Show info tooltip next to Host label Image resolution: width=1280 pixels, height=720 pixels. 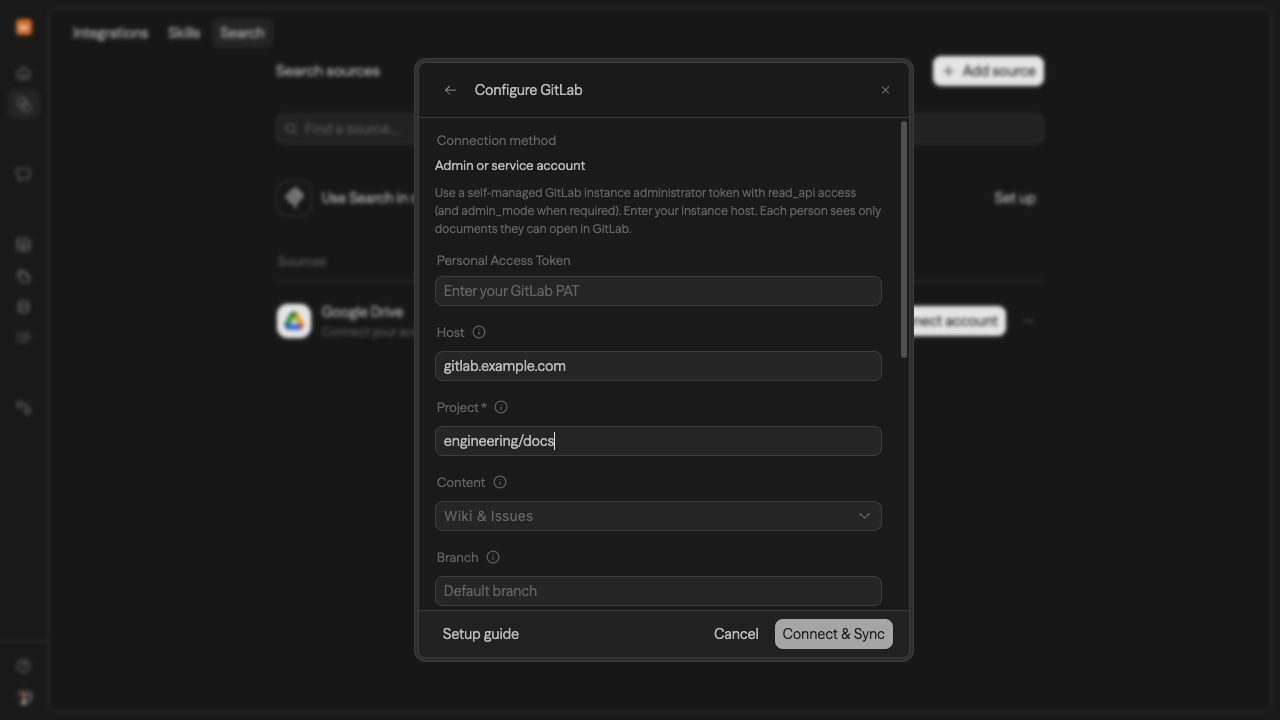pos(479,332)
